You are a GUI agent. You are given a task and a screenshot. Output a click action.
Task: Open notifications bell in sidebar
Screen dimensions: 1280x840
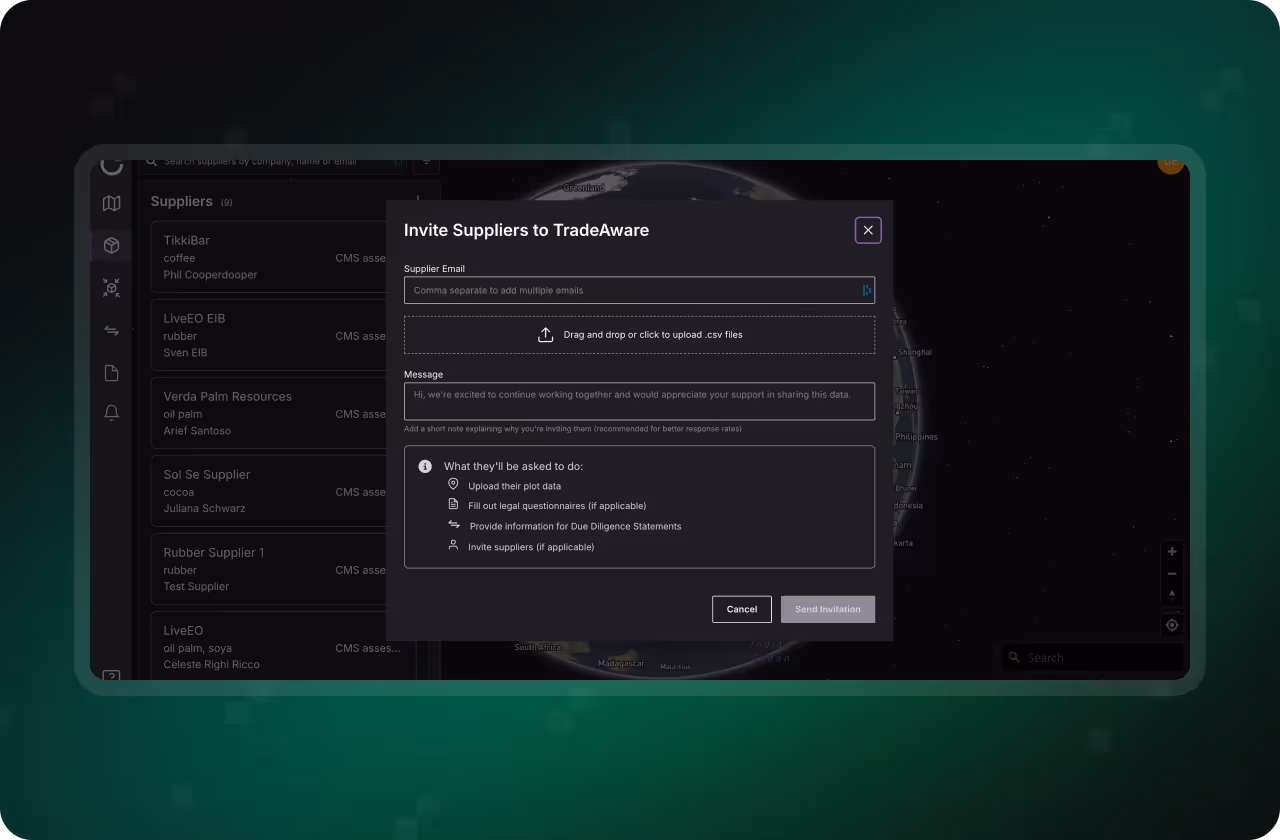pyautogui.click(x=111, y=413)
